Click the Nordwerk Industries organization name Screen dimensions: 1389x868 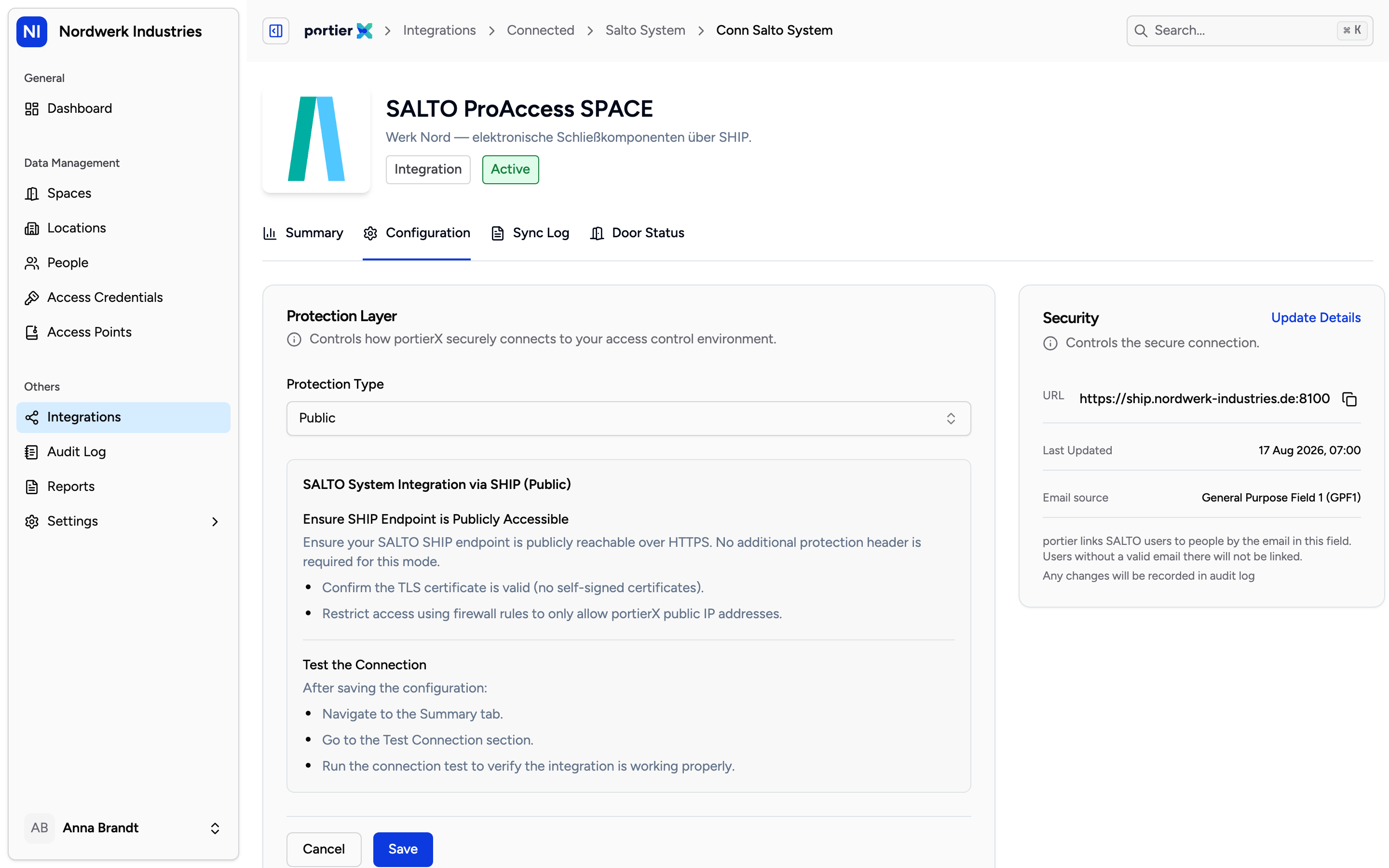pyautogui.click(x=130, y=31)
